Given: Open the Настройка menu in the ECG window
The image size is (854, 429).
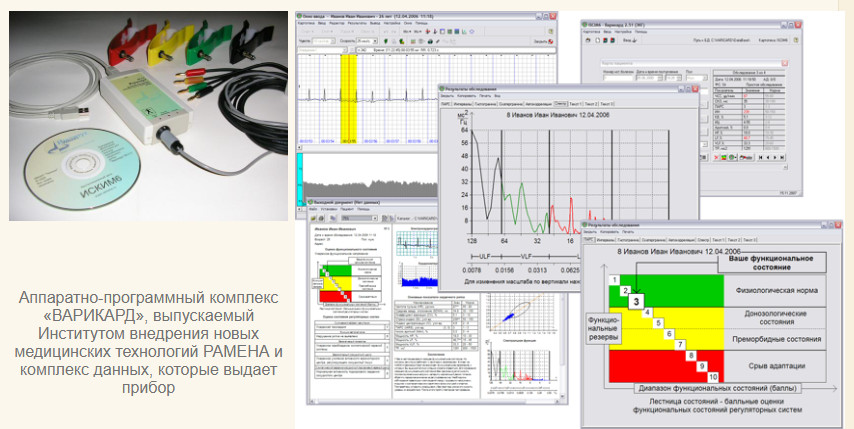Looking at the screenshot, I should [x=390, y=23].
